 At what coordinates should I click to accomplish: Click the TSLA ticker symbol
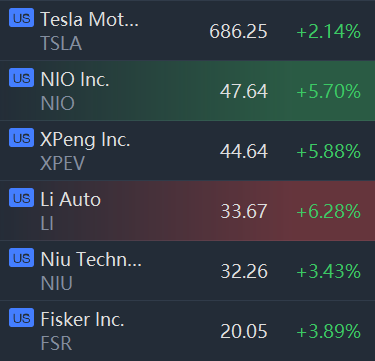tap(61, 44)
